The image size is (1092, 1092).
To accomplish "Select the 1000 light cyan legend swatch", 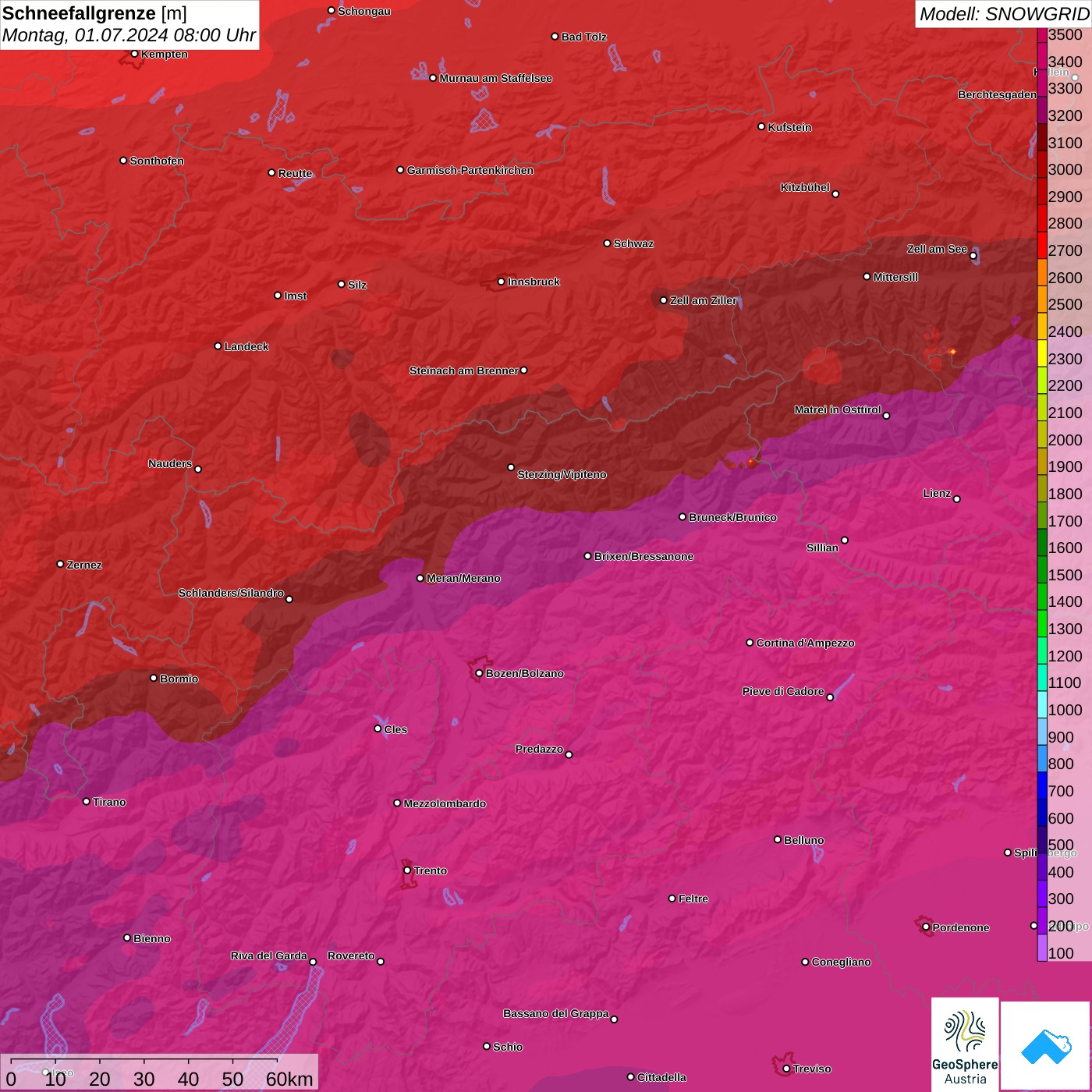I will click(1042, 704).
